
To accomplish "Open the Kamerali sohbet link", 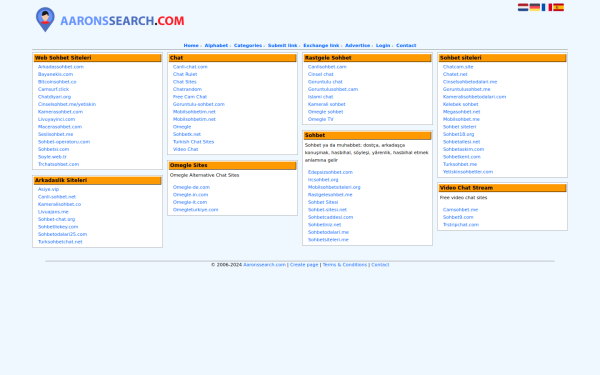I will pyautogui.click(x=326, y=104).
